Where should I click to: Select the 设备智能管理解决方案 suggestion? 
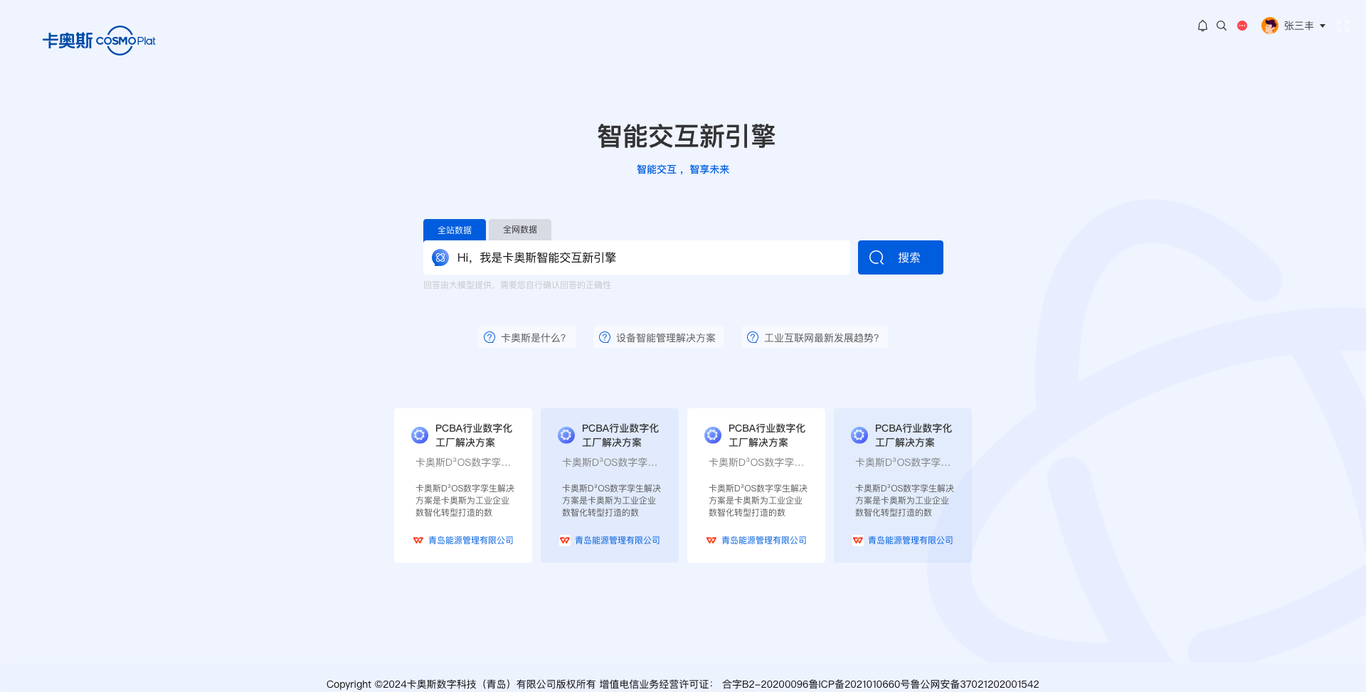tap(665, 338)
